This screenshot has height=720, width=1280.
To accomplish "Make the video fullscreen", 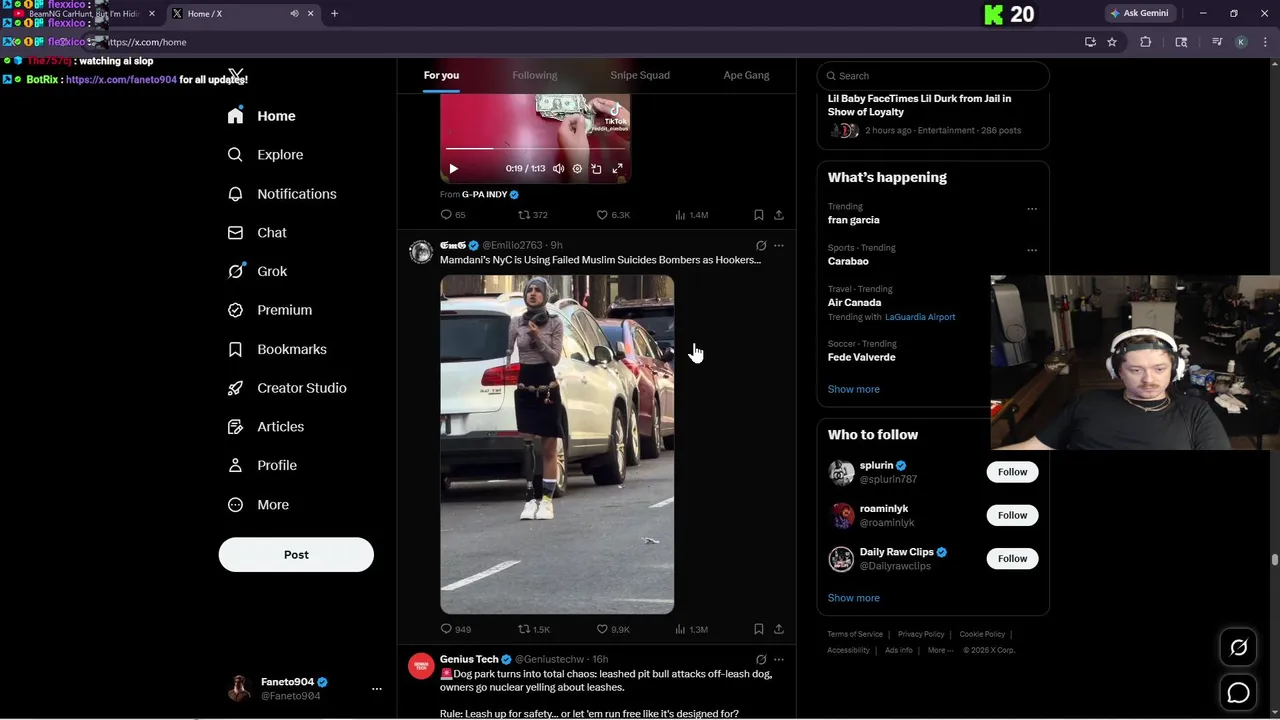I will click(x=617, y=169).
